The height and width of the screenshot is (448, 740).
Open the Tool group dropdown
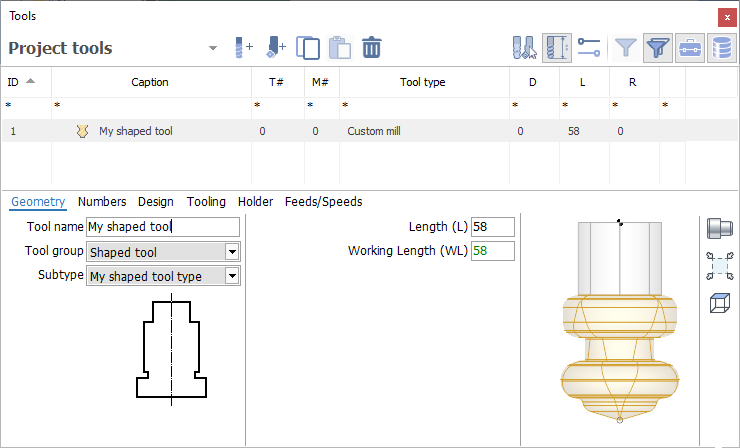tap(232, 252)
